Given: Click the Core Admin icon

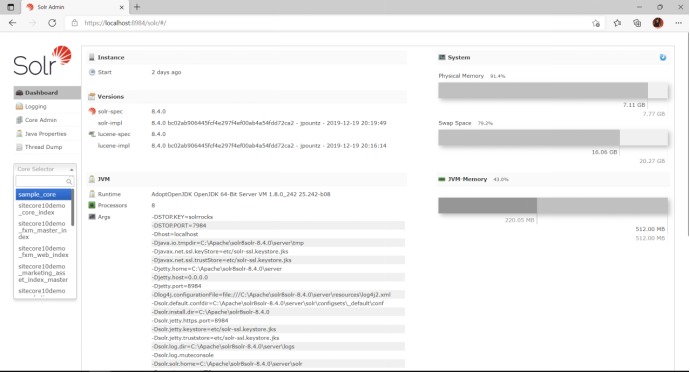Looking at the screenshot, I should (x=19, y=120).
